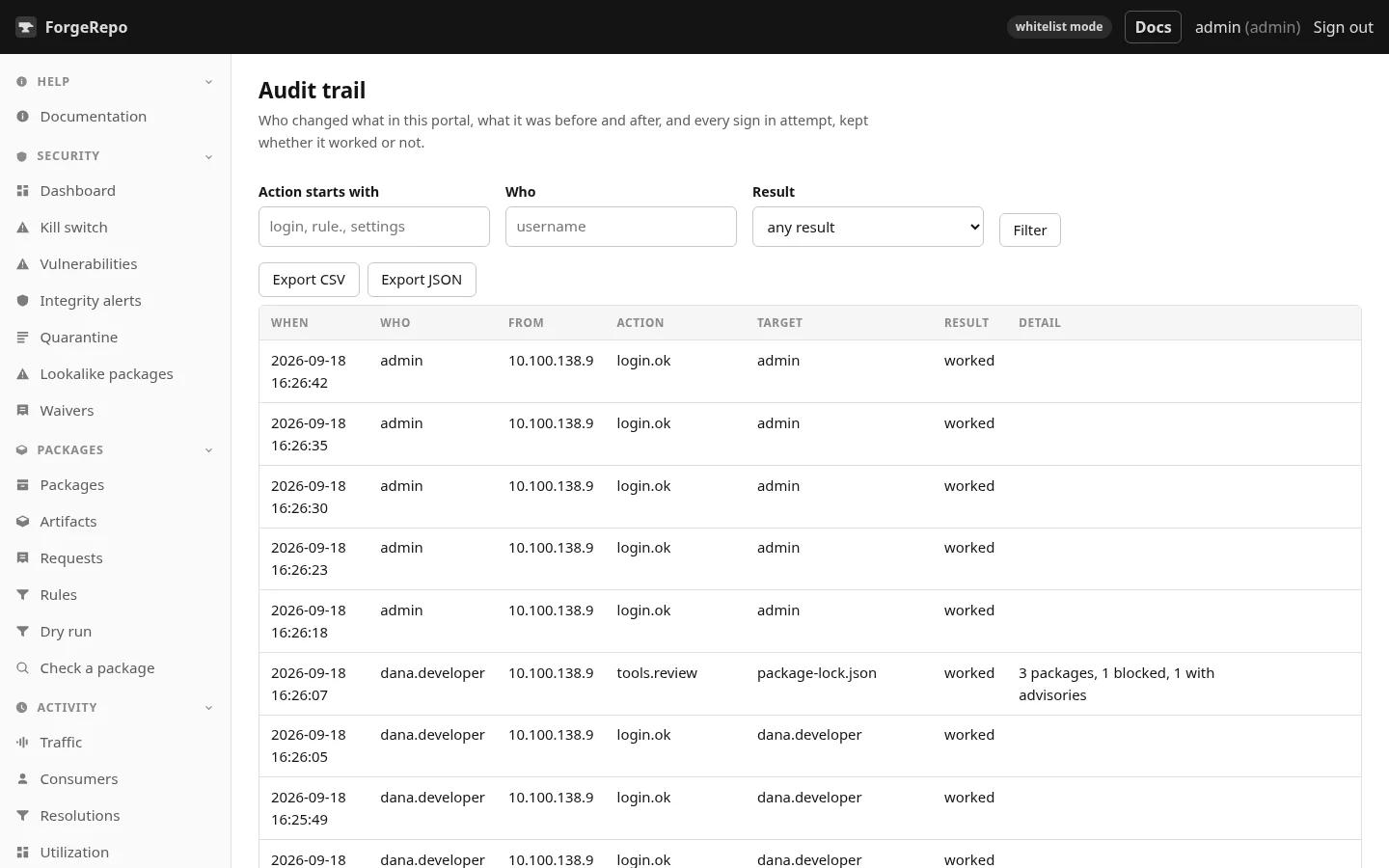This screenshot has height=868, width=1389.
Task: Click the Traffic waveform icon
Action: [x=22, y=743]
